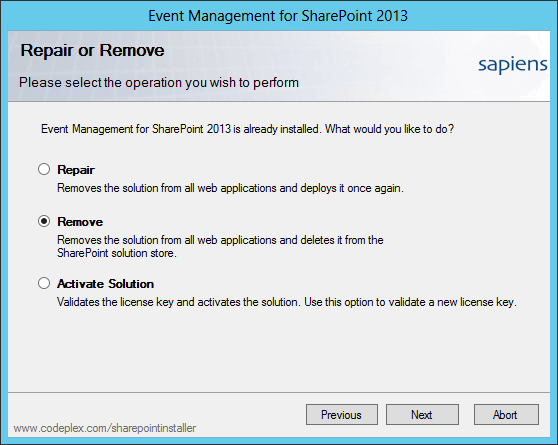Click the 'SharePoint solution store.' text line
The image size is (558, 445).
click(x=117, y=253)
